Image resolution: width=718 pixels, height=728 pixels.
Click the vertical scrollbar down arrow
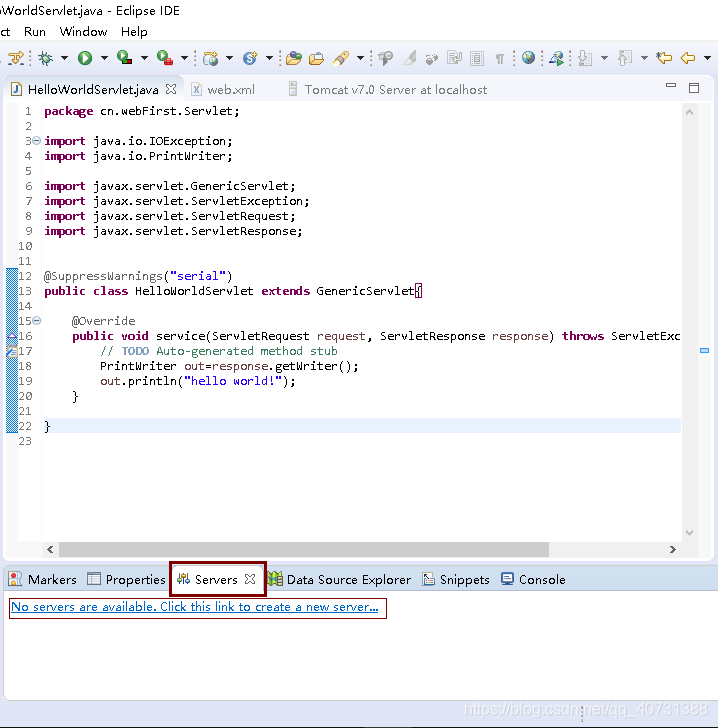pos(689,533)
